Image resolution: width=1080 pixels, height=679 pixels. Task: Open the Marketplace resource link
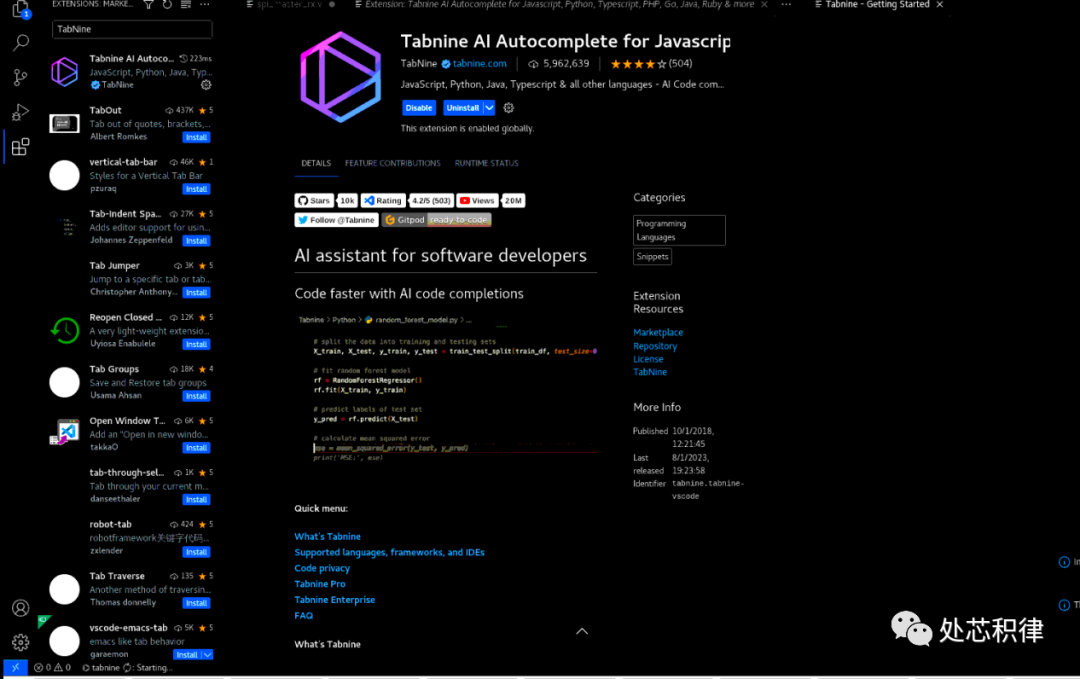pos(658,332)
